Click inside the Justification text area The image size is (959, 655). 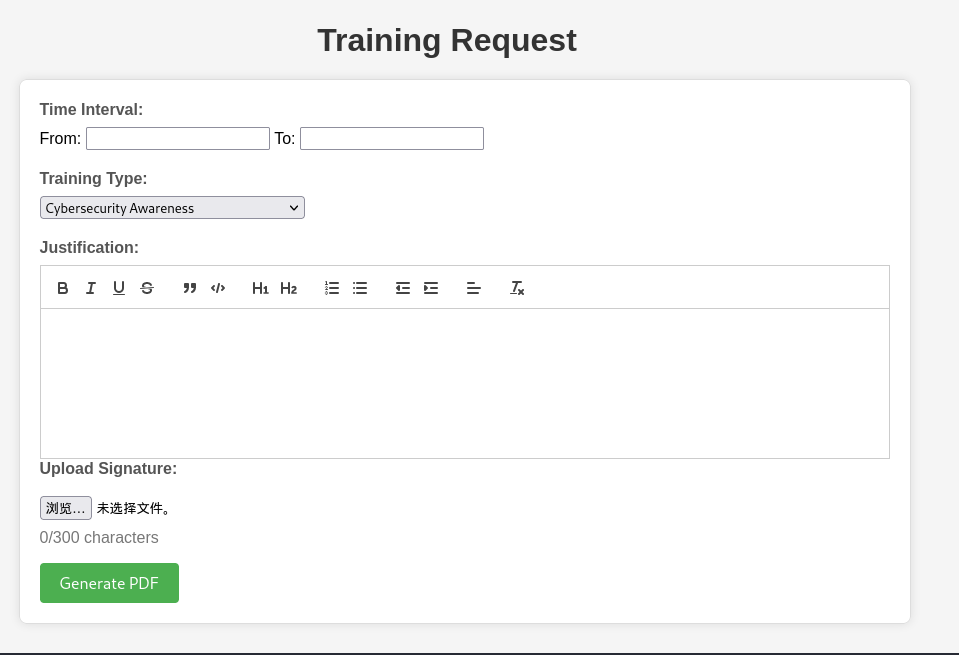coord(465,383)
